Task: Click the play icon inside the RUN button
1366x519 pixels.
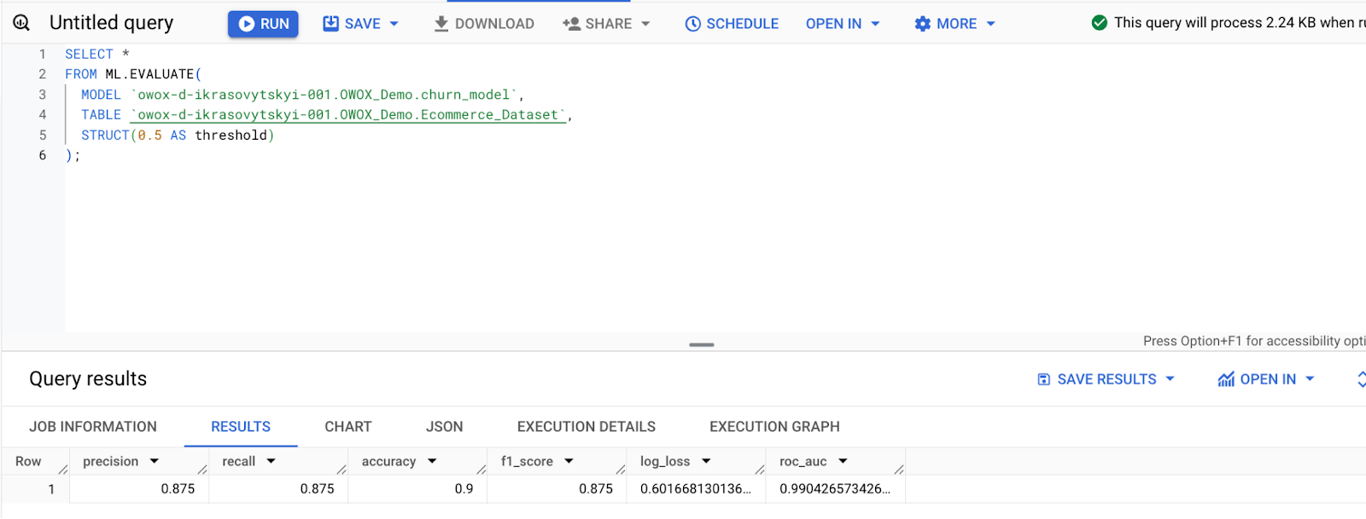Action: [246, 24]
